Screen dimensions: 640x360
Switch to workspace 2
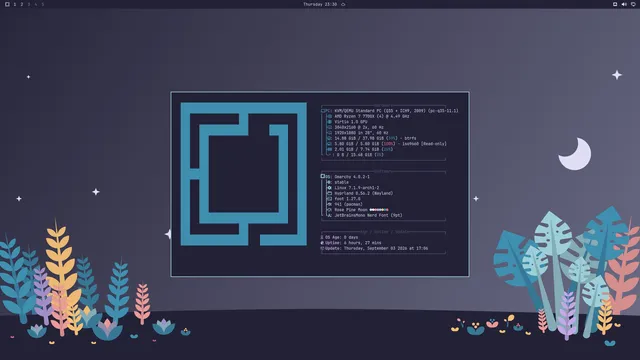click(22, 4)
